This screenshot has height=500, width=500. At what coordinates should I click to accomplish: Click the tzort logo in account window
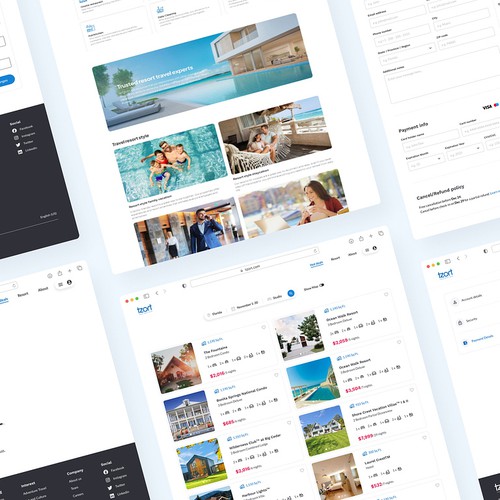(445, 274)
